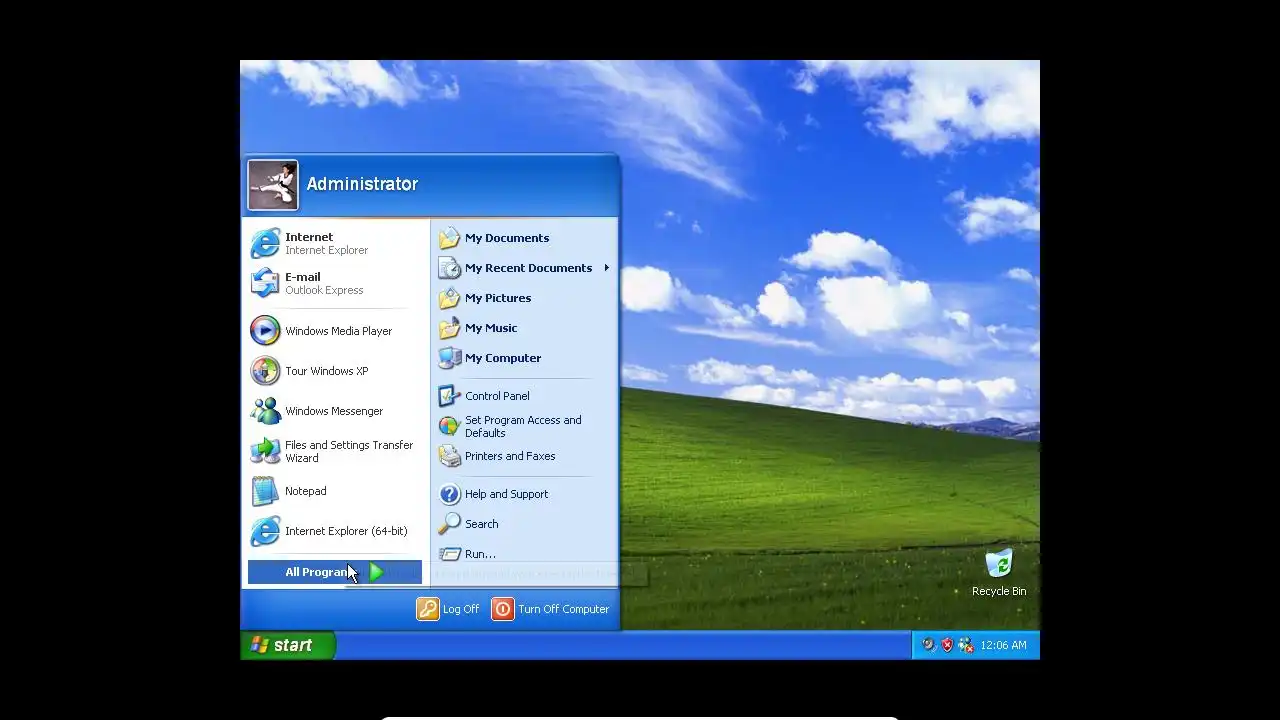
Task: Launch Internet Explorer (64-bit) icon
Action: [265, 531]
